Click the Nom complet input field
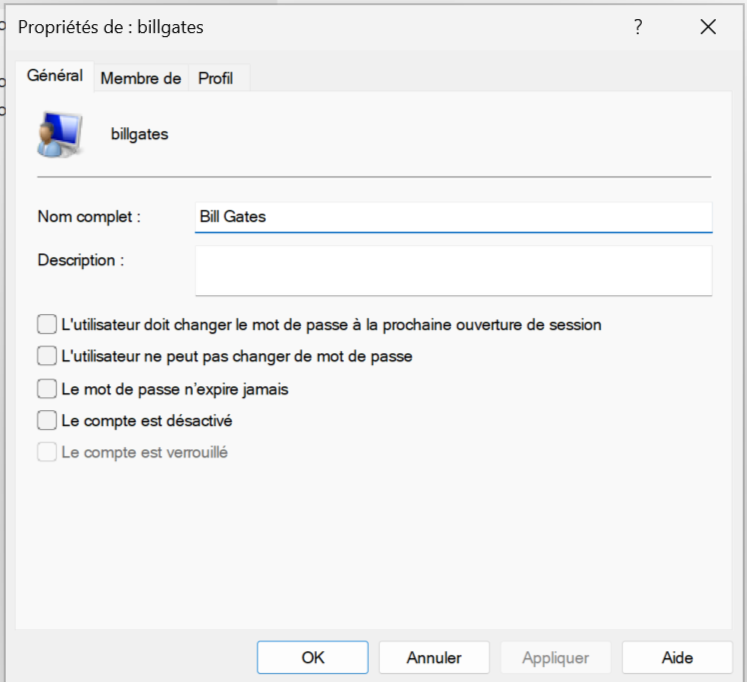 pos(454,217)
